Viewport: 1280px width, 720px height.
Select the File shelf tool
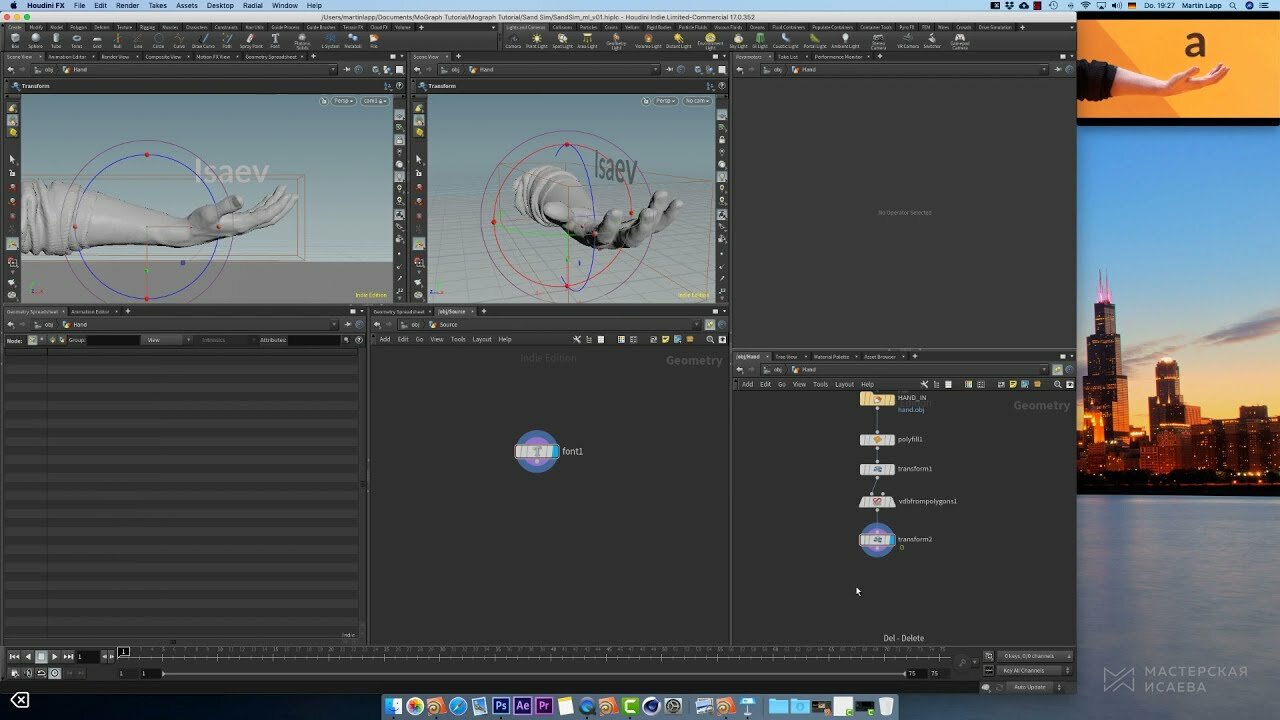point(374,39)
